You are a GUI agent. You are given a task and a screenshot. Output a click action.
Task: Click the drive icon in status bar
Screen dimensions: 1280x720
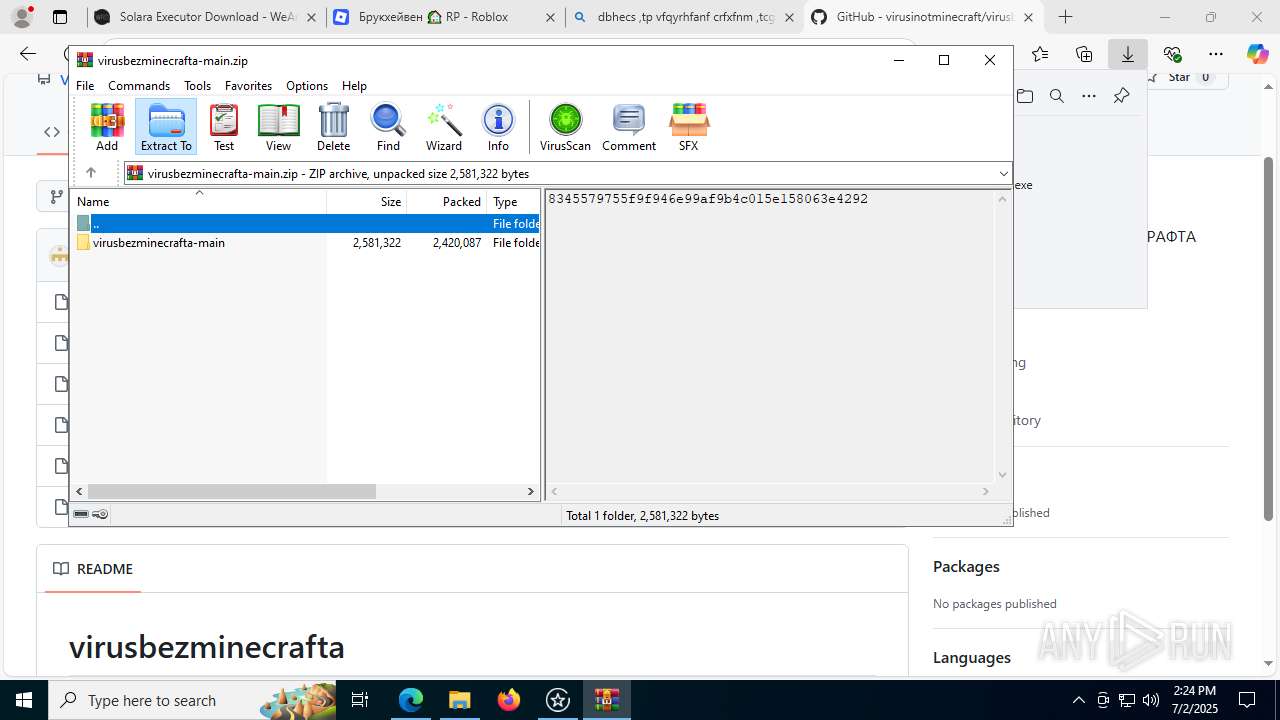81,514
